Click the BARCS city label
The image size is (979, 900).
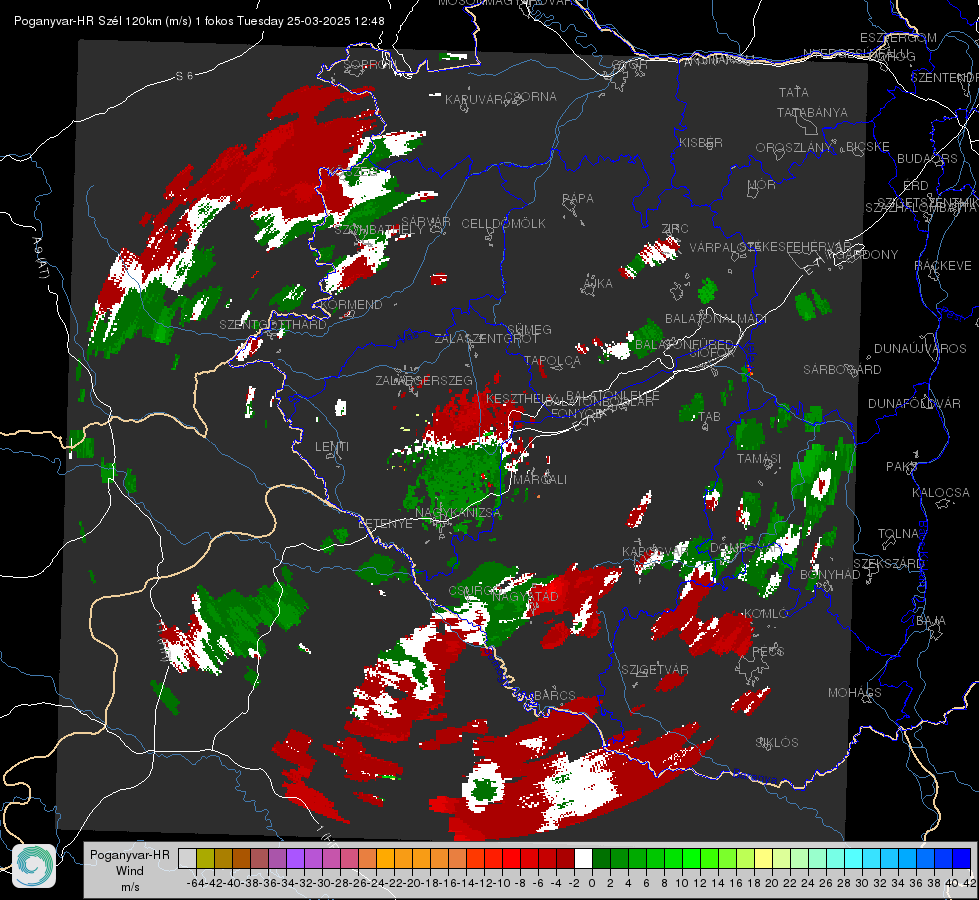(x=555, y=696)
